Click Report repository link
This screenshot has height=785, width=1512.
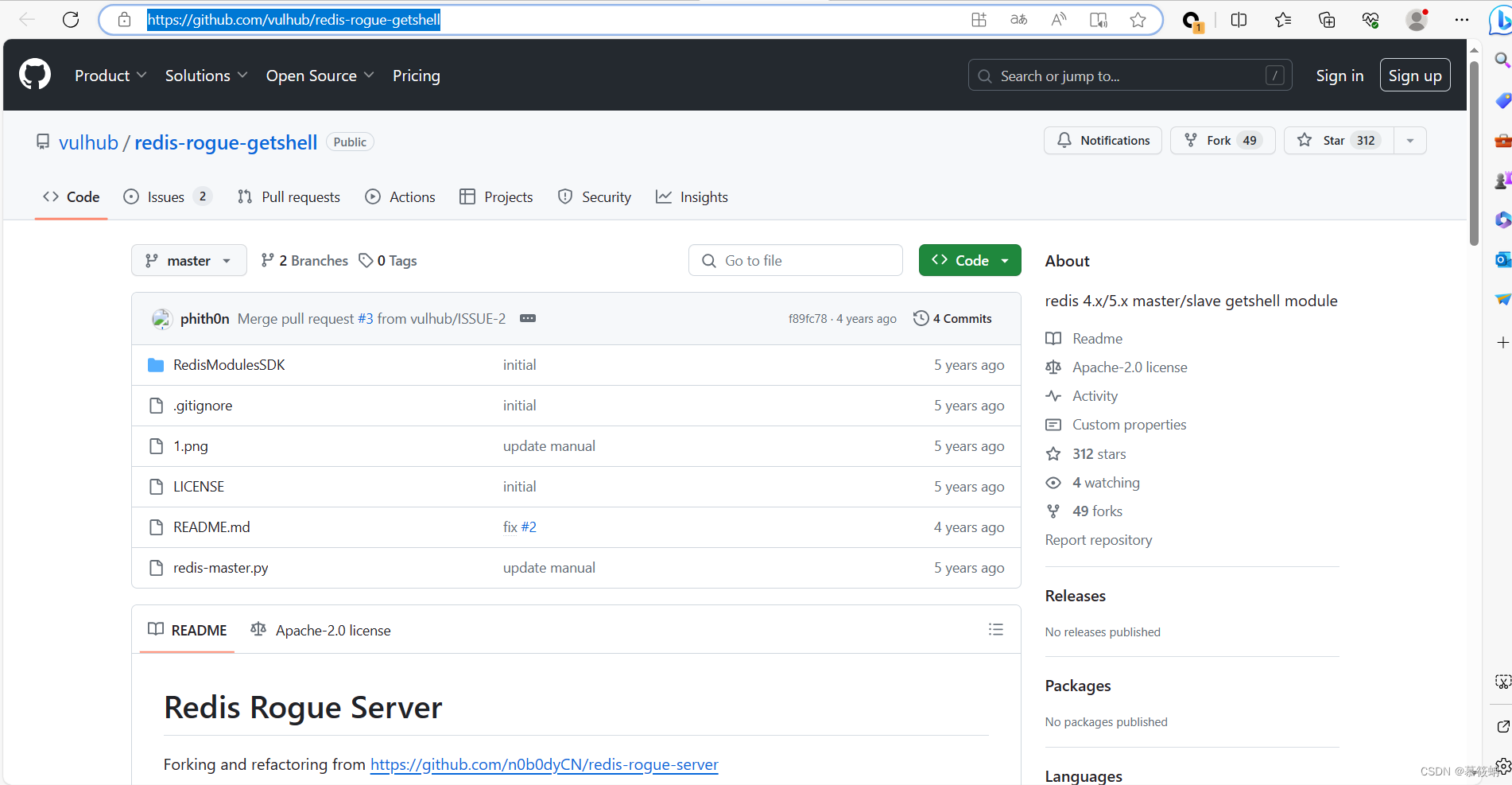(1099, 540)
